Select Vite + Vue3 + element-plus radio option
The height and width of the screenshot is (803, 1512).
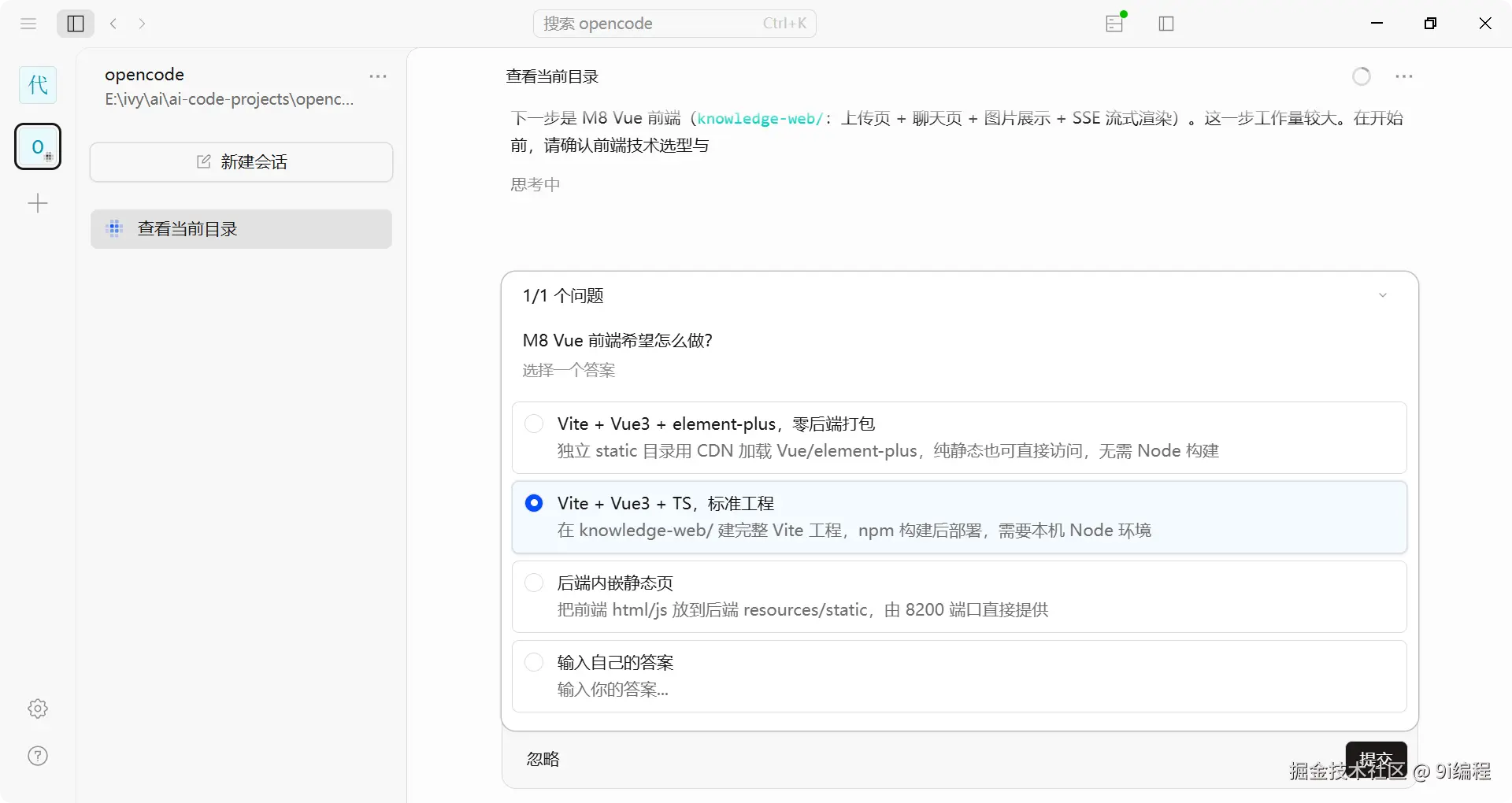534,424
